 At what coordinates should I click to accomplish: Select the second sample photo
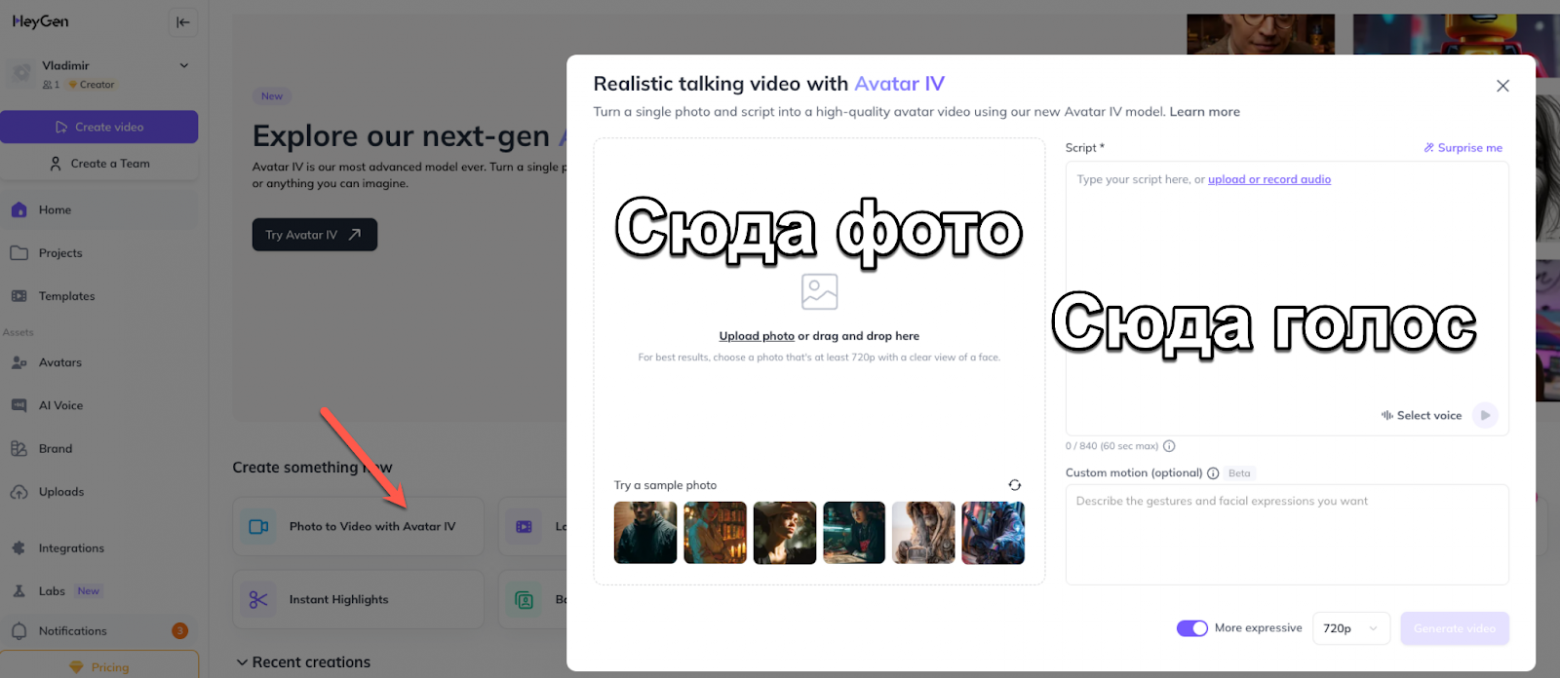[x=715, y=532]
